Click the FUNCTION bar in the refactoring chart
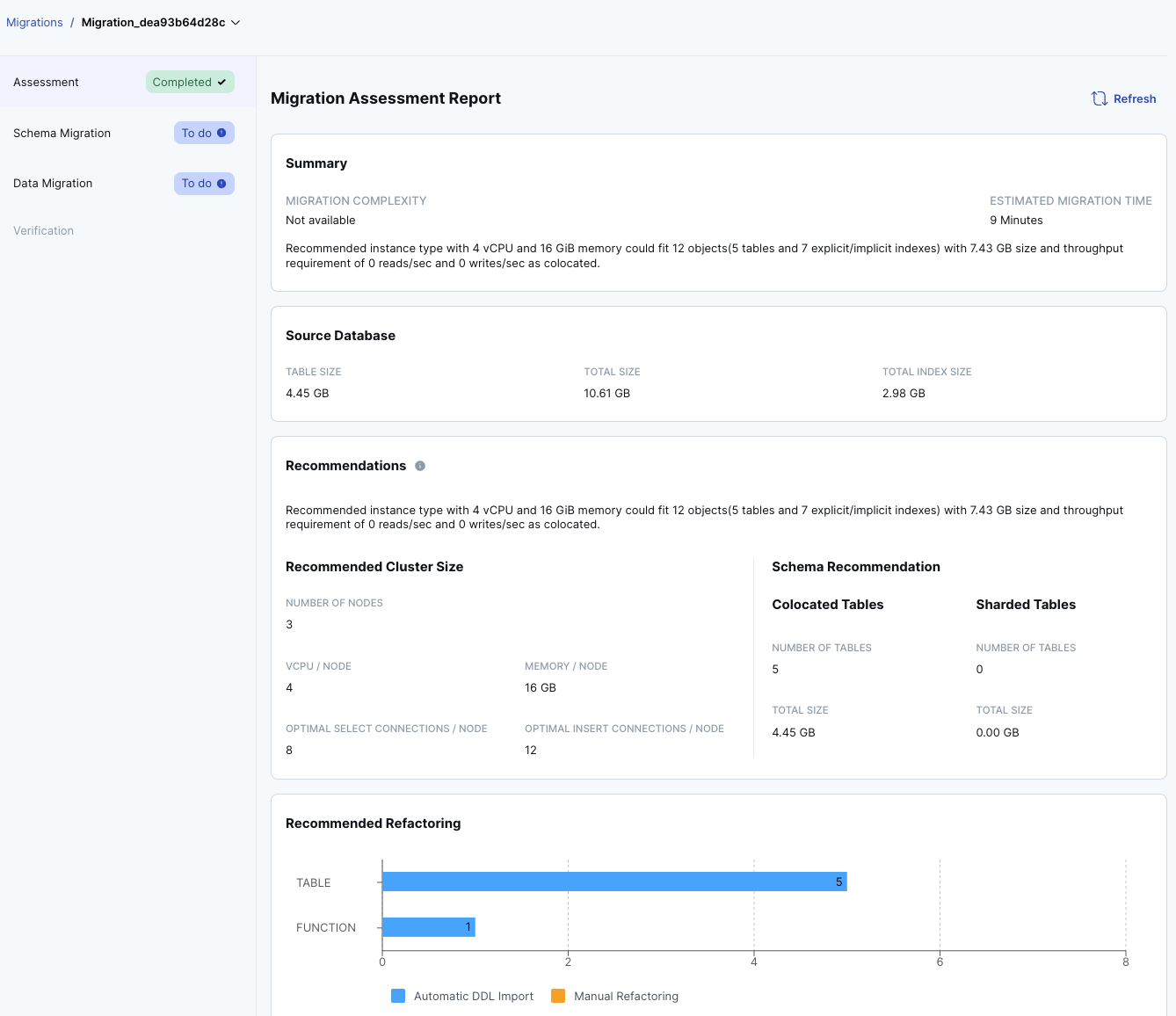1176x1016 pixels. click(x=428, y=926)
